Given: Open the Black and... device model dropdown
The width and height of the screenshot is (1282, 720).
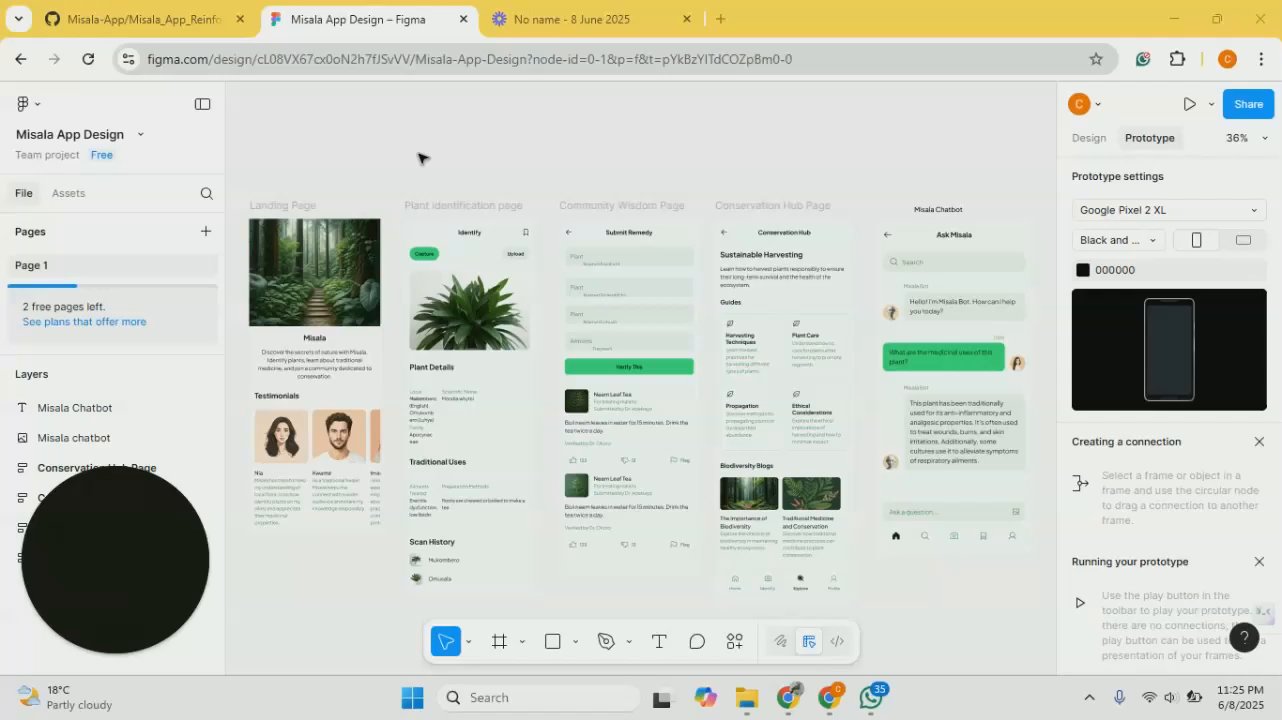Looking at the screenshot, I should coord(1119,240).
